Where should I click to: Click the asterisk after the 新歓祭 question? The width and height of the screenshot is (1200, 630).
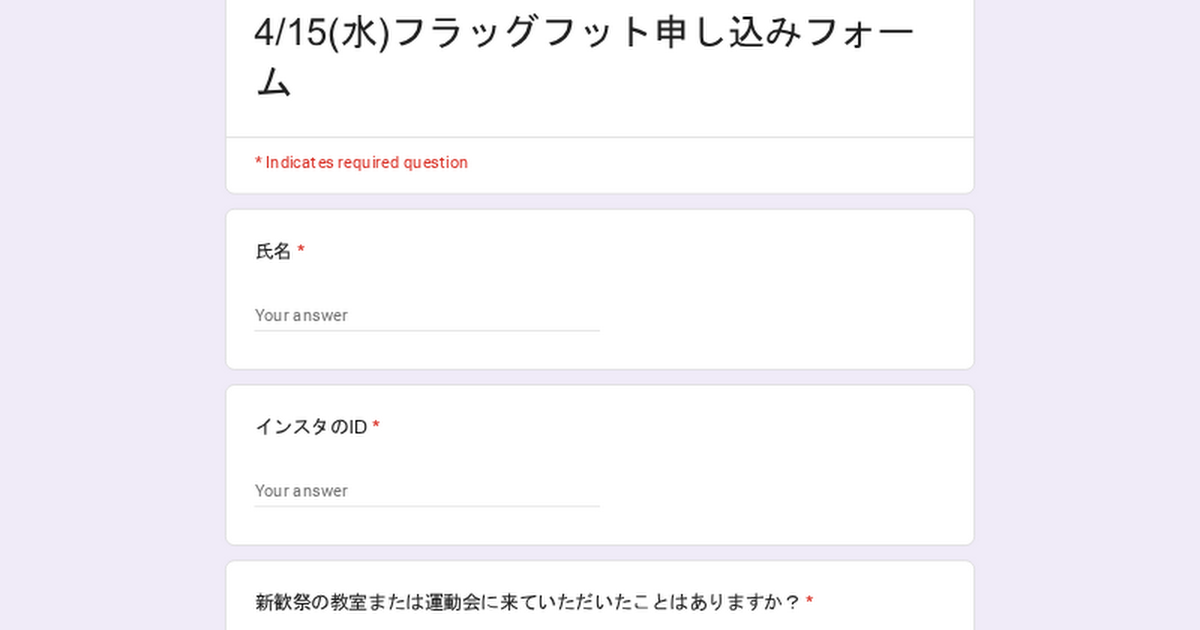point(809,601)
